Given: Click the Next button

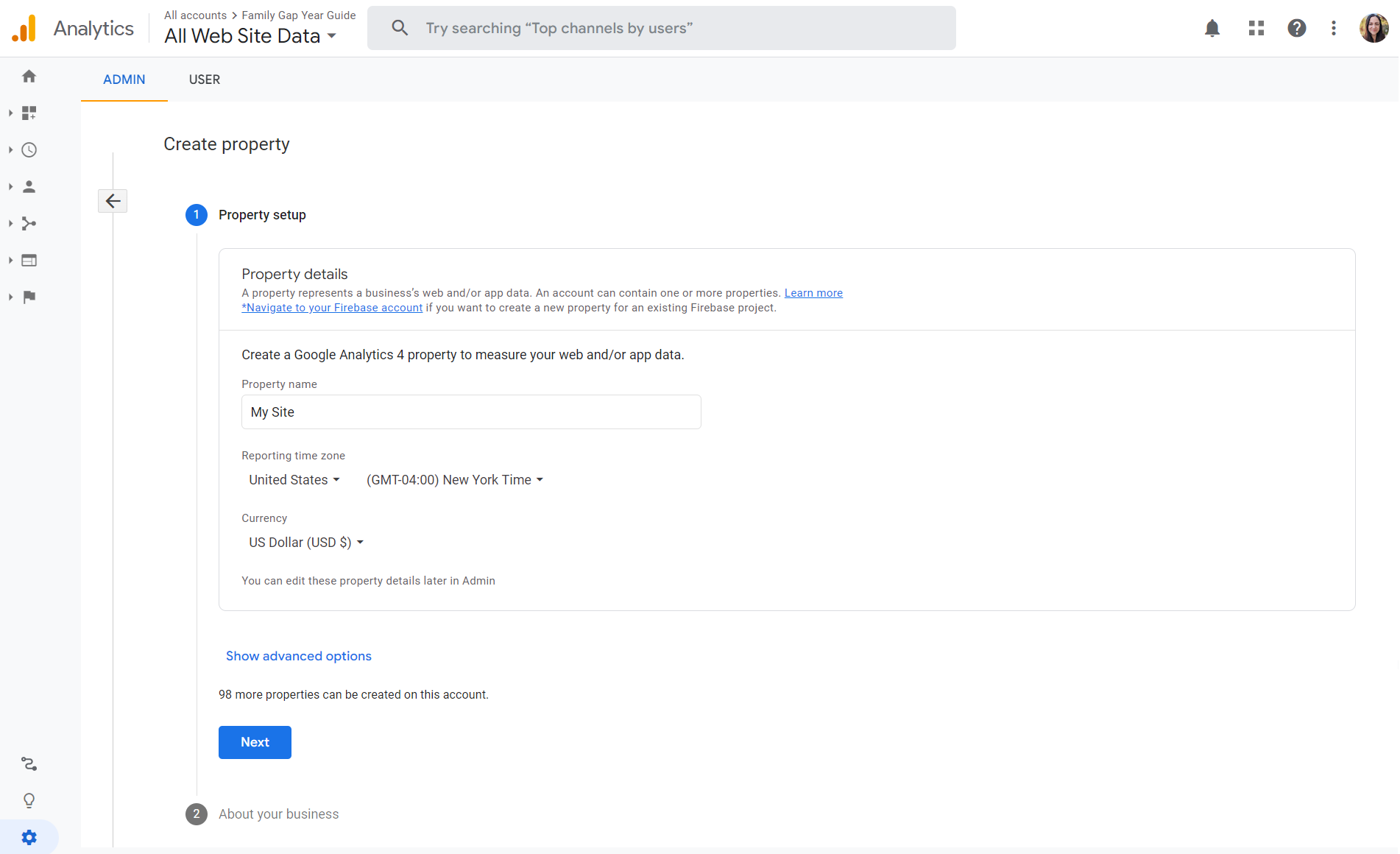Looking at the screenshot, I should click(255, 742).
